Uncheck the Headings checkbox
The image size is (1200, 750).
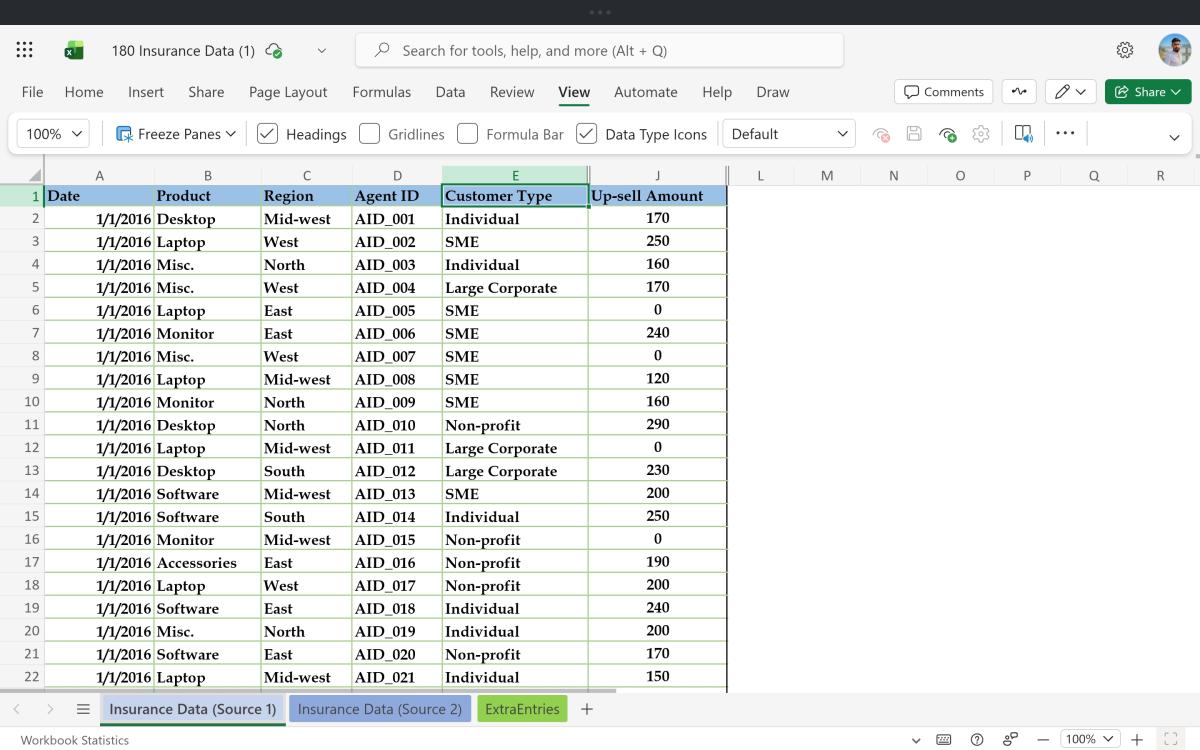(267, 134)
